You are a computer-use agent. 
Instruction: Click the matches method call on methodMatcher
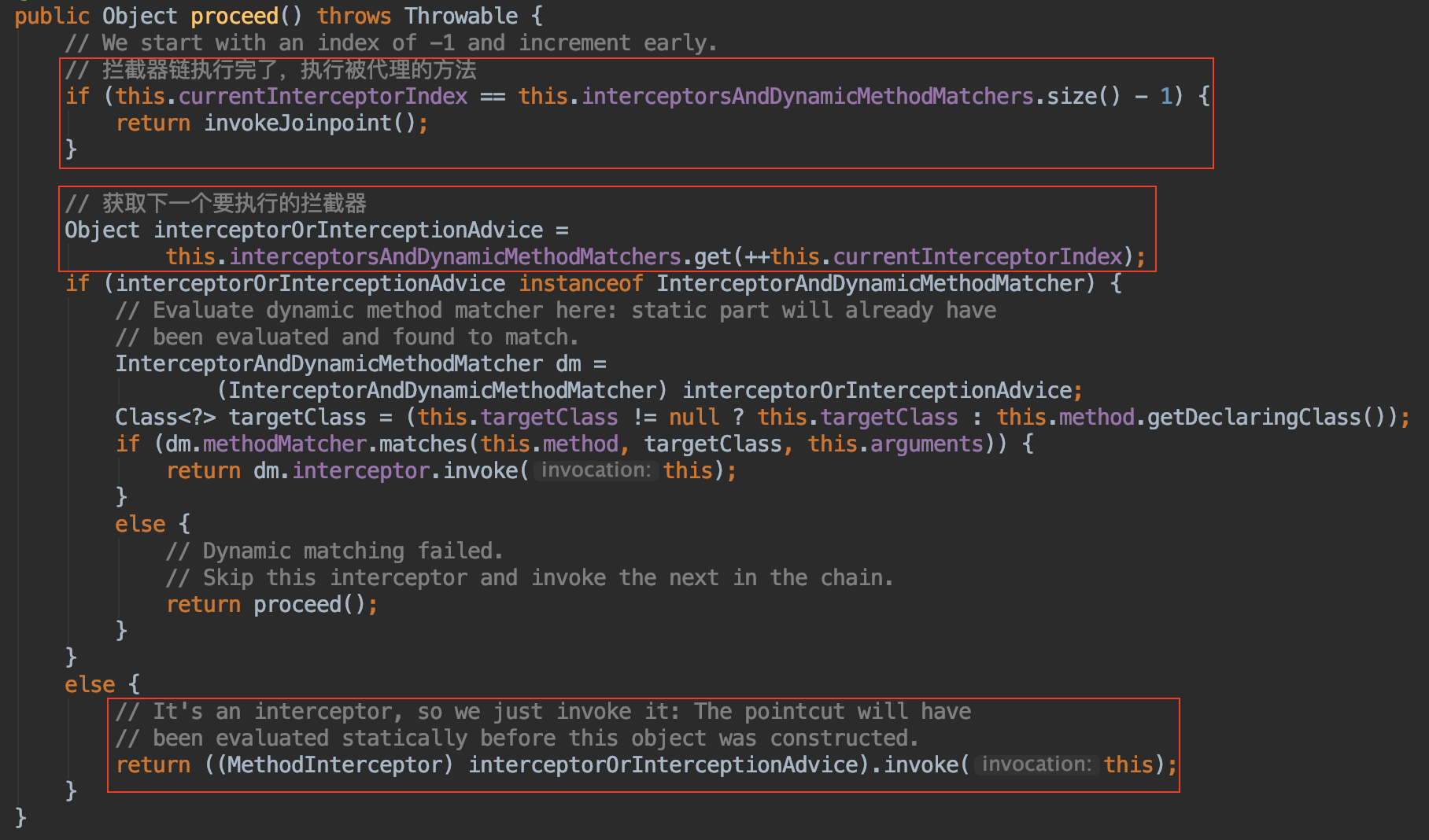423,444
